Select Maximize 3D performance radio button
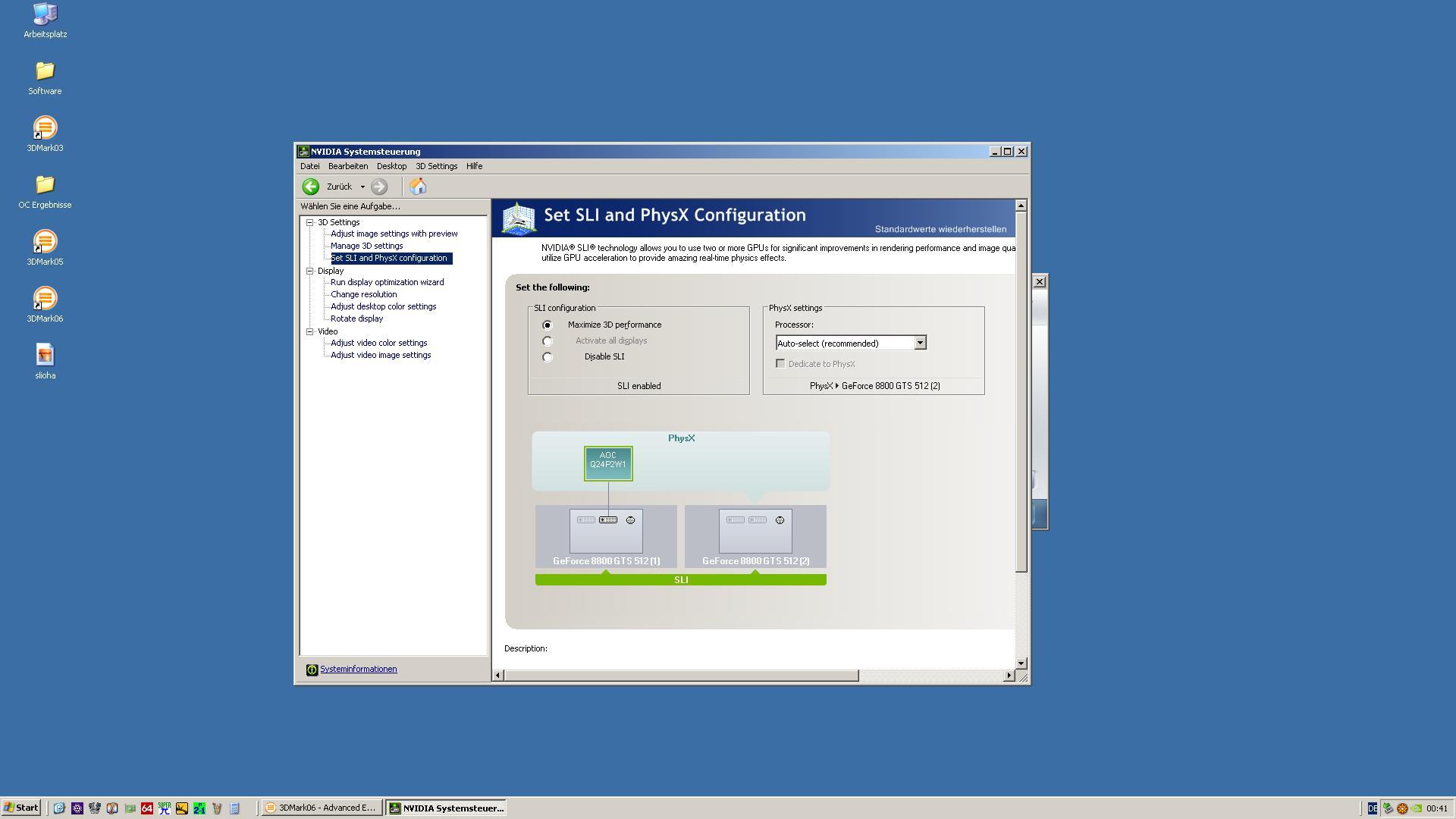Image resolution: width=1456 pixels, height=819 pixels. (x=548, y=325)
